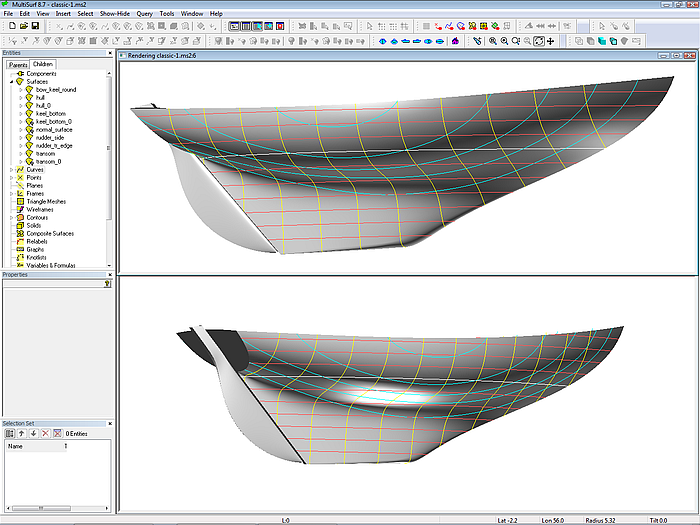Expand the Curves category in tree

tap(10, 170)
